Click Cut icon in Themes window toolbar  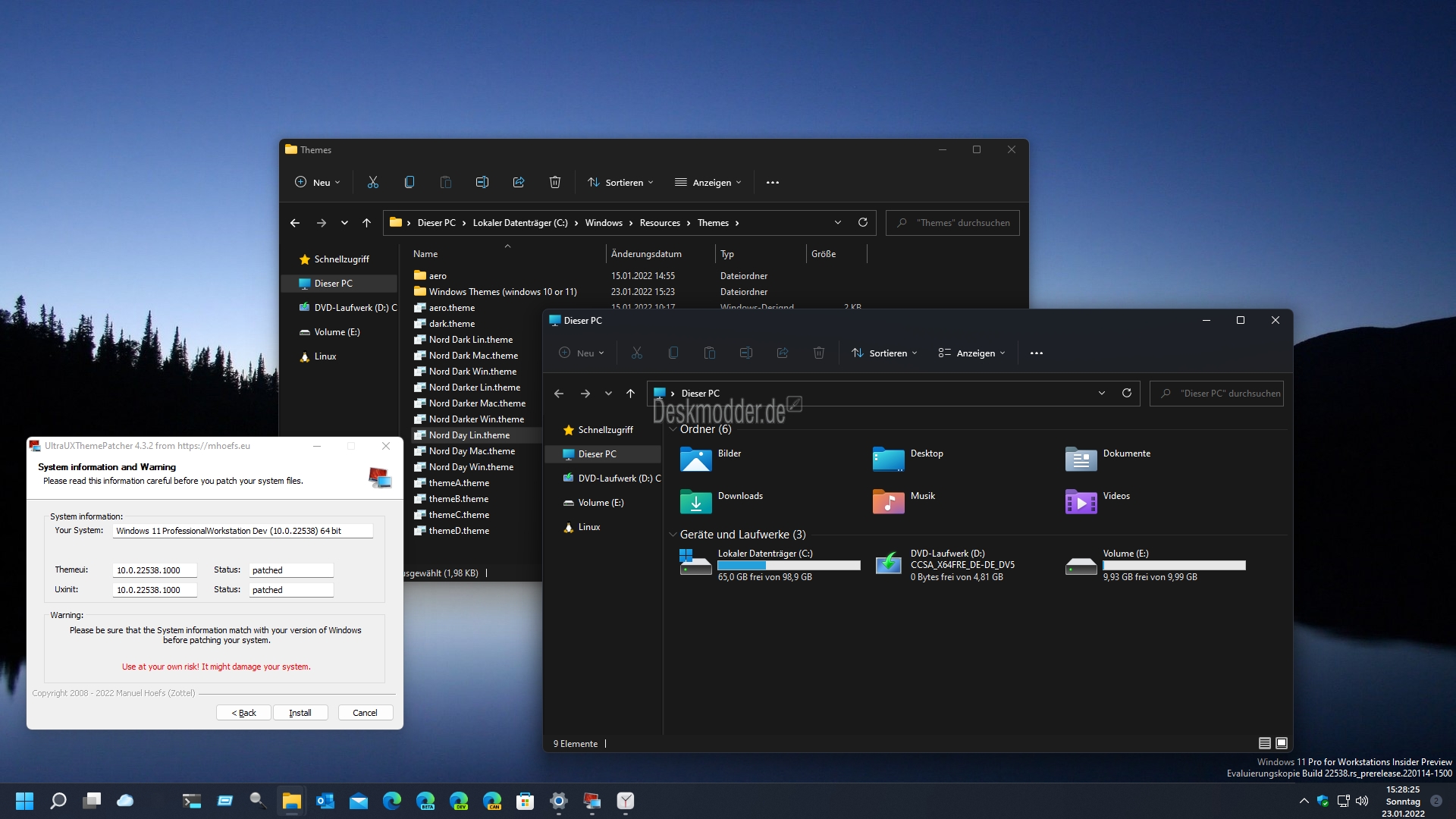[x=372, y=182]
